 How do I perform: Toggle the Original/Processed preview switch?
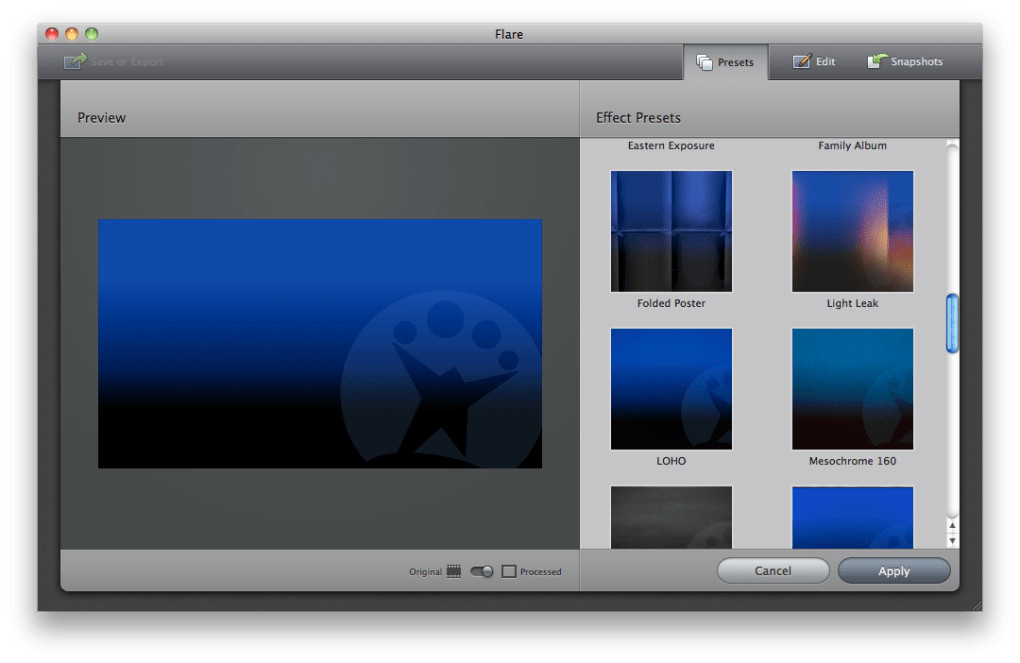(x=481, y=571)
